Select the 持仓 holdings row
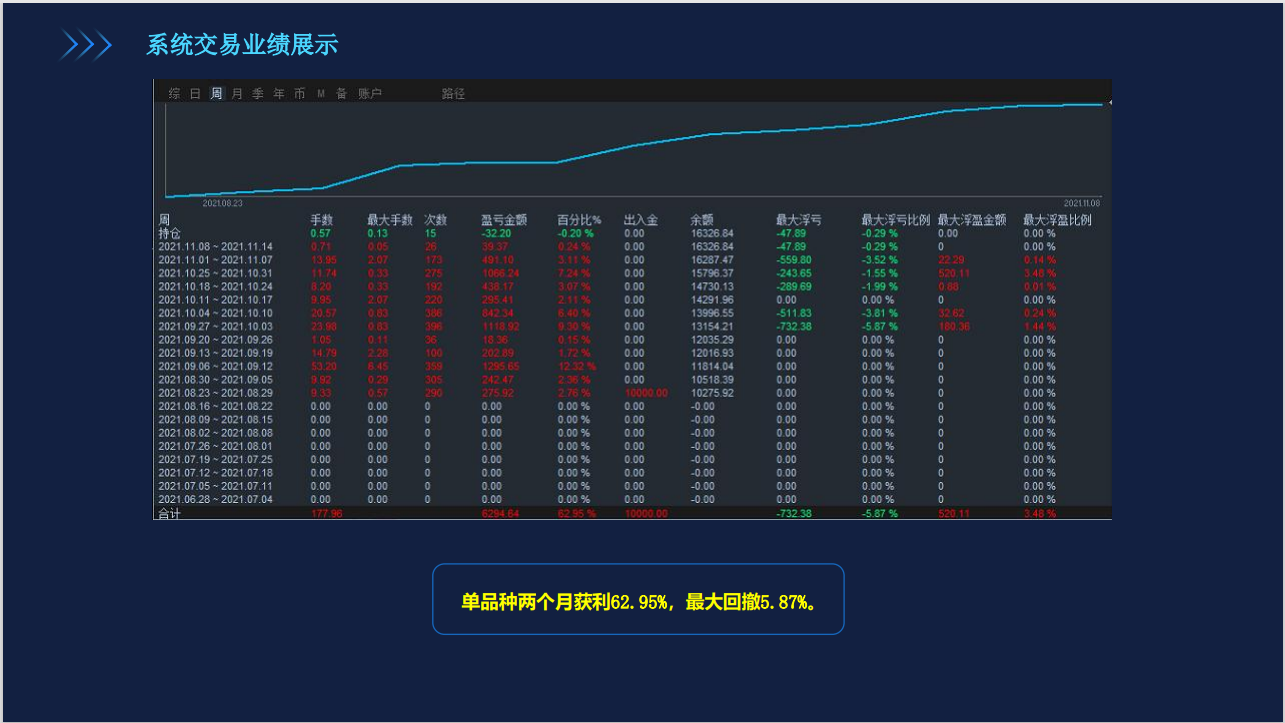This screenshot has width=1285, height=723. tap(170, 233)
